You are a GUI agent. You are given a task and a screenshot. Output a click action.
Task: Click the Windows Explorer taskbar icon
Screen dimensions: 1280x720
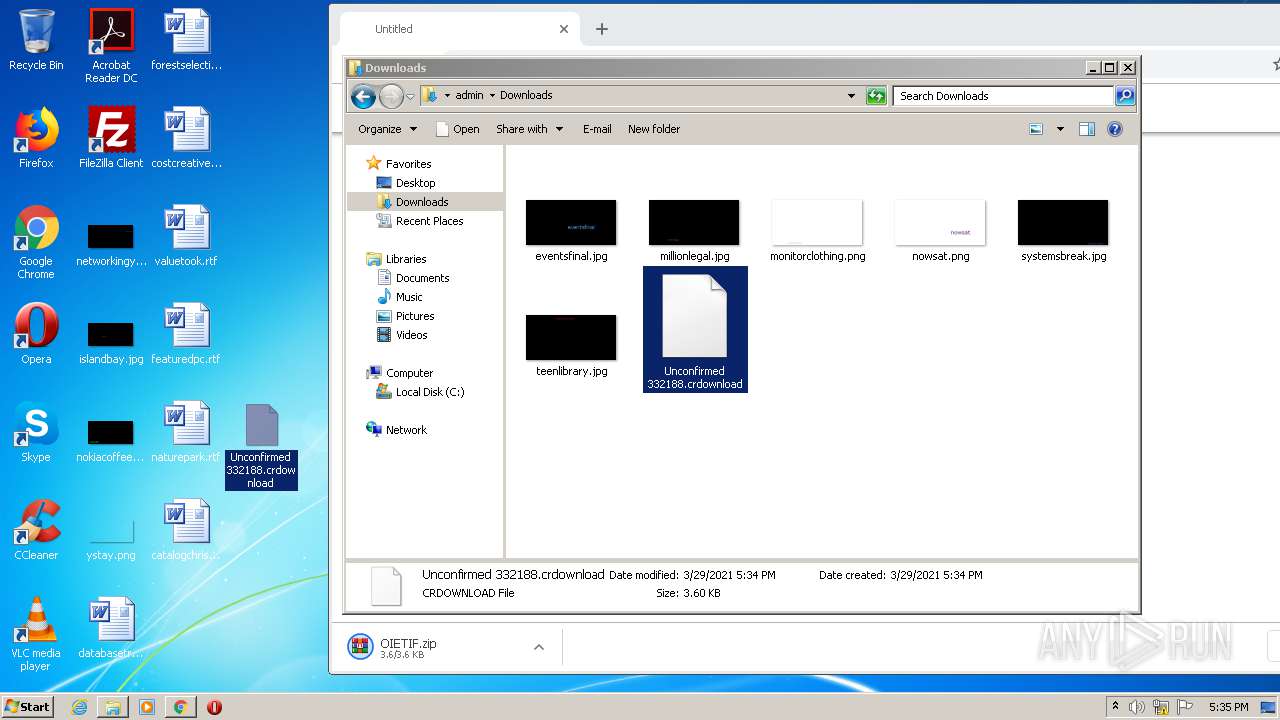[113, 707]
